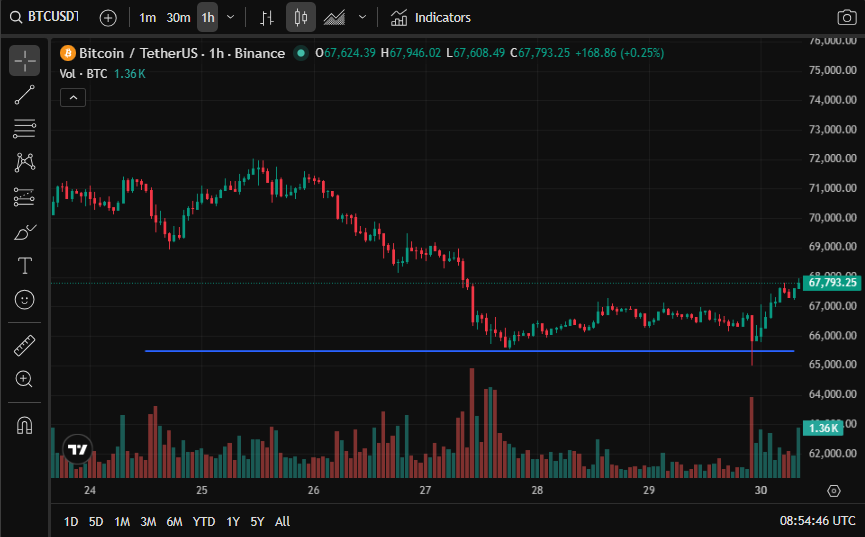Screen dimensions: 865x537
Task: Set date range to 5Y
Action: [x=257, y=522]
